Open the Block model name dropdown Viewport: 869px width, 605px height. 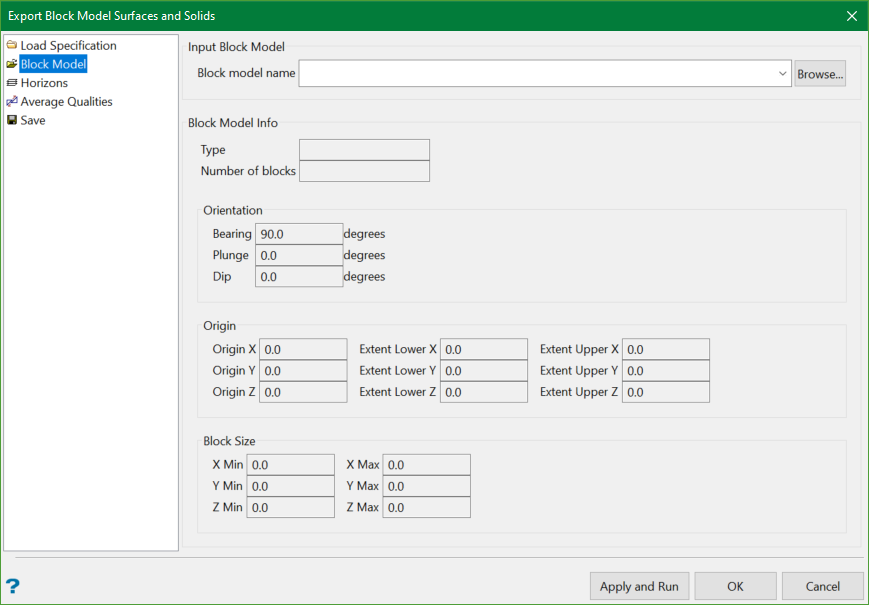tap(782, 73)
